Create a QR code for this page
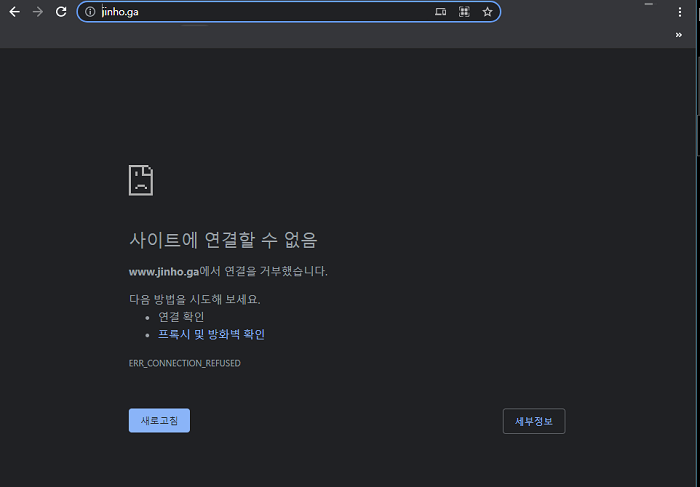This screenshot has width=700, height=487. coord(464,12)
